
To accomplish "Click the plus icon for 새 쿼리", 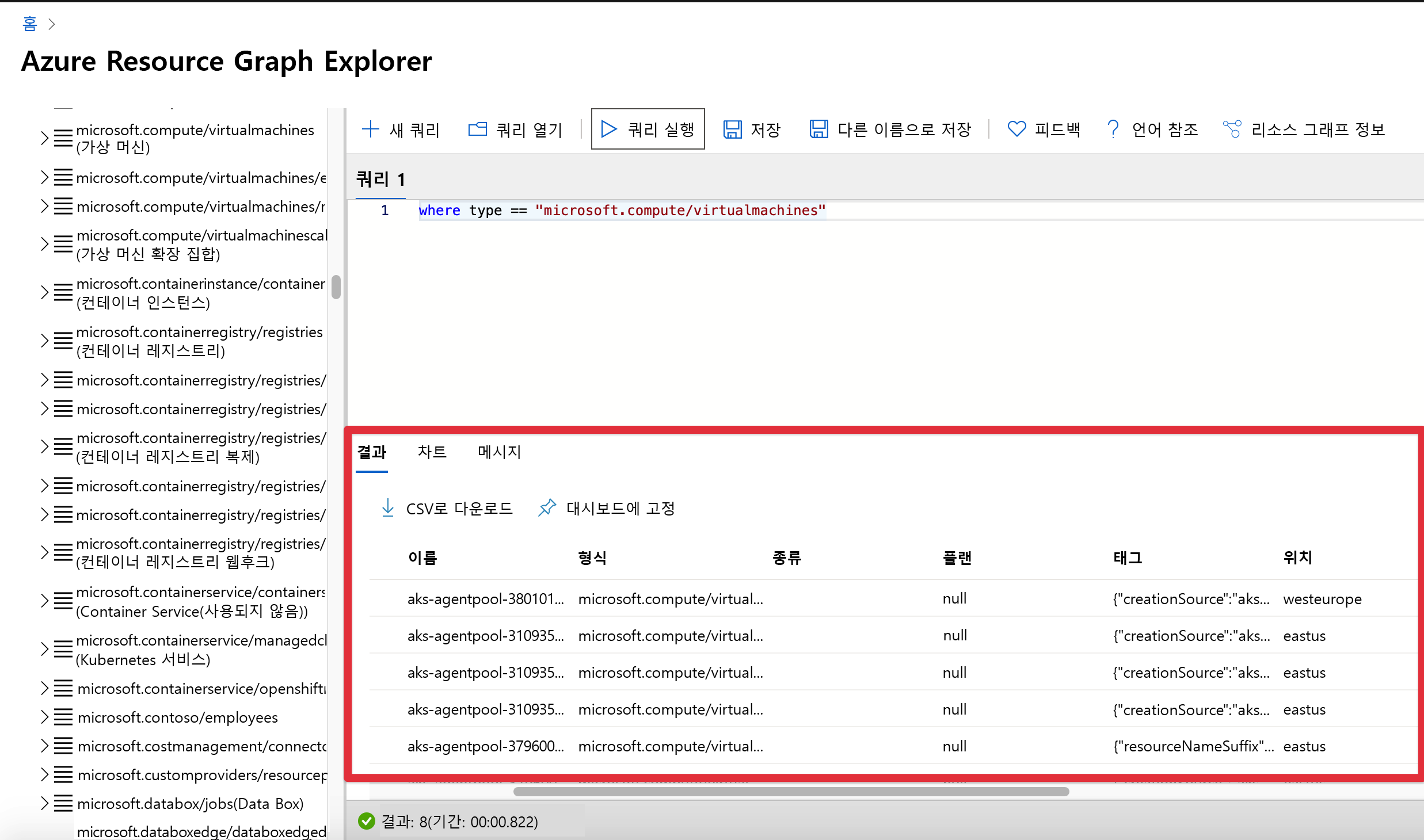I will point(370,129).
